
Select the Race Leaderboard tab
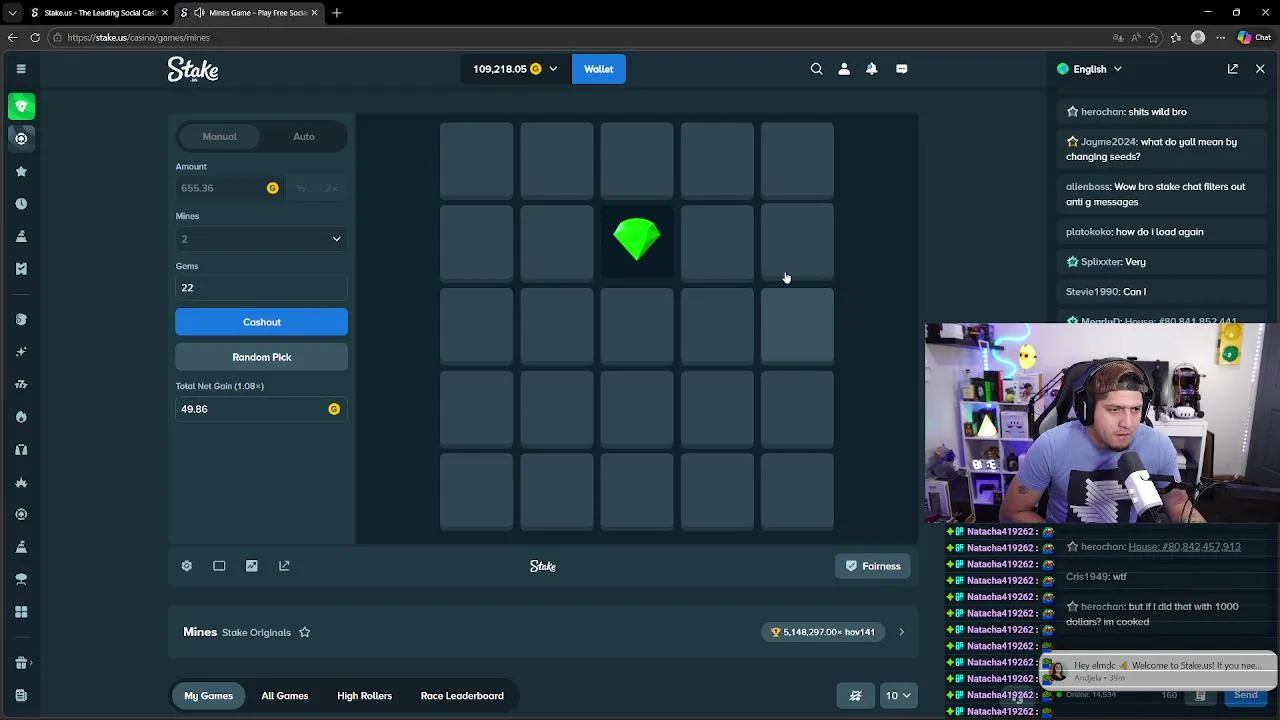[x=462, y=696]
